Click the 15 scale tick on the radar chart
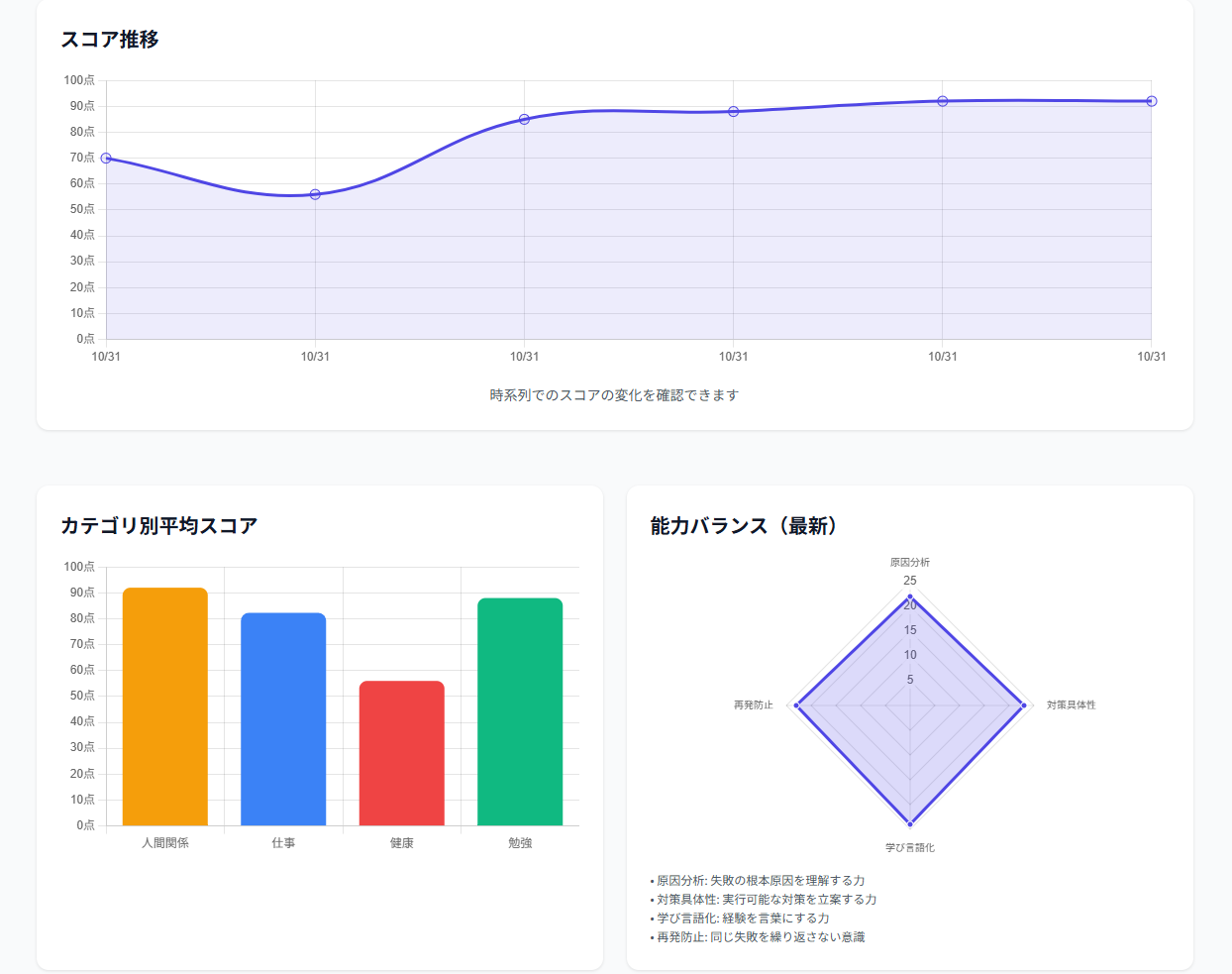The image size is (1232, 974). click(x=910, y=630)
